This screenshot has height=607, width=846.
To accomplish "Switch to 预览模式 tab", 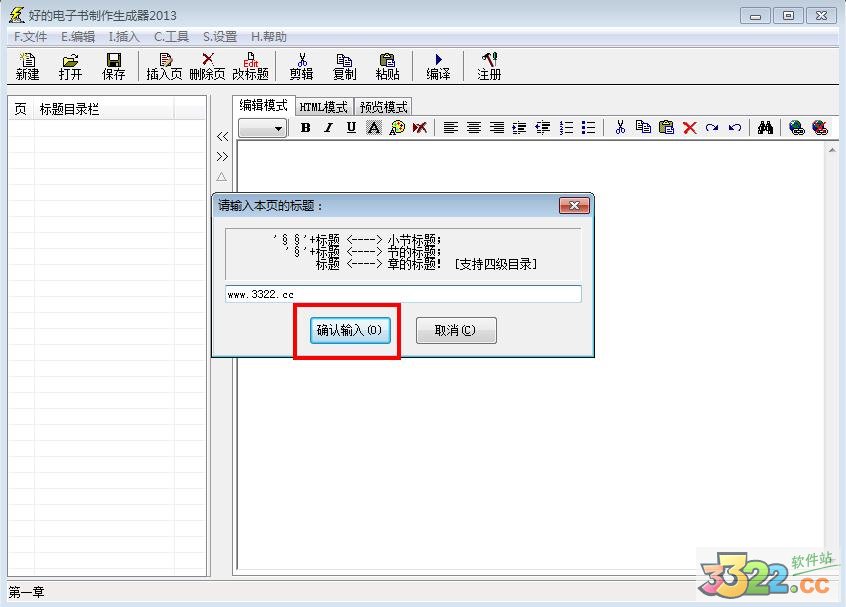I will coord(383,107).
